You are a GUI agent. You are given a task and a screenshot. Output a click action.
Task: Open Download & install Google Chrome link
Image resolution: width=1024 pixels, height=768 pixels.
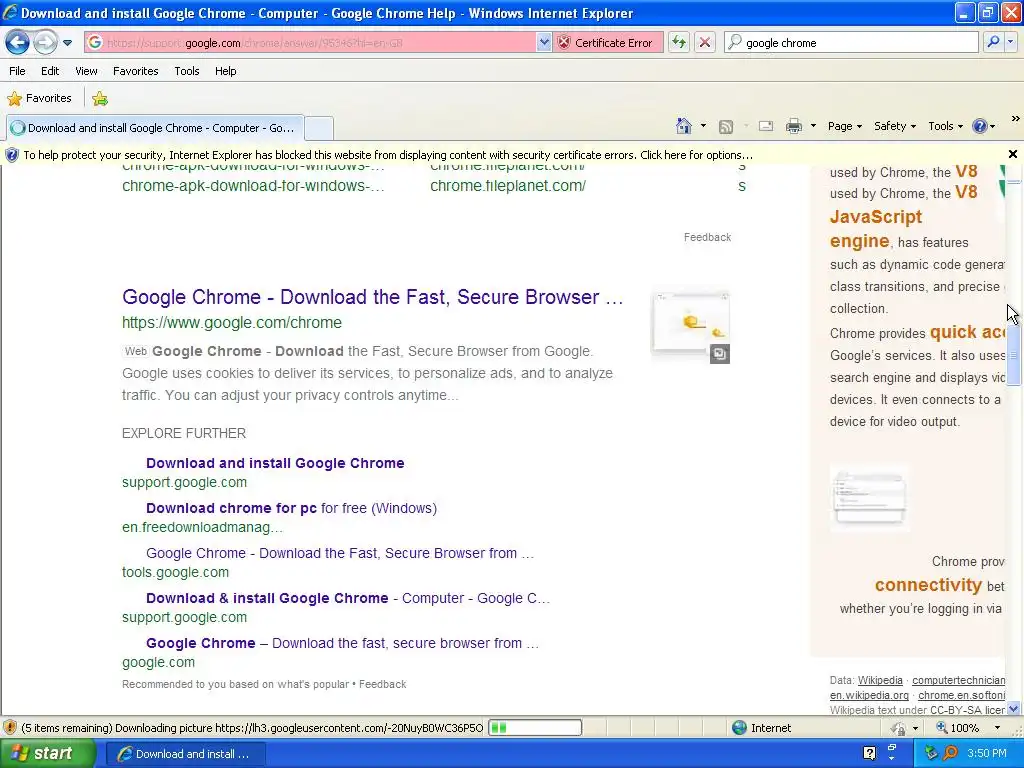pos(348,598)
